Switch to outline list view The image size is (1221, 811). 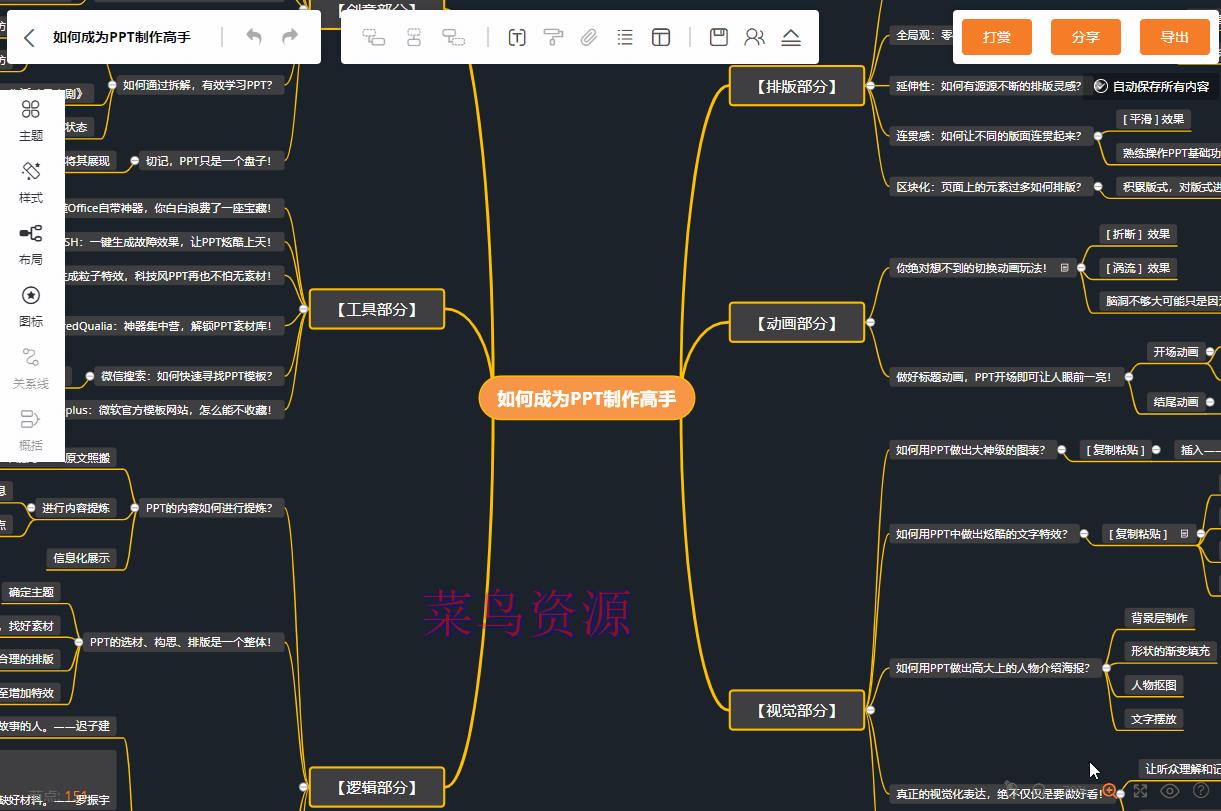[x=626, y=37]
